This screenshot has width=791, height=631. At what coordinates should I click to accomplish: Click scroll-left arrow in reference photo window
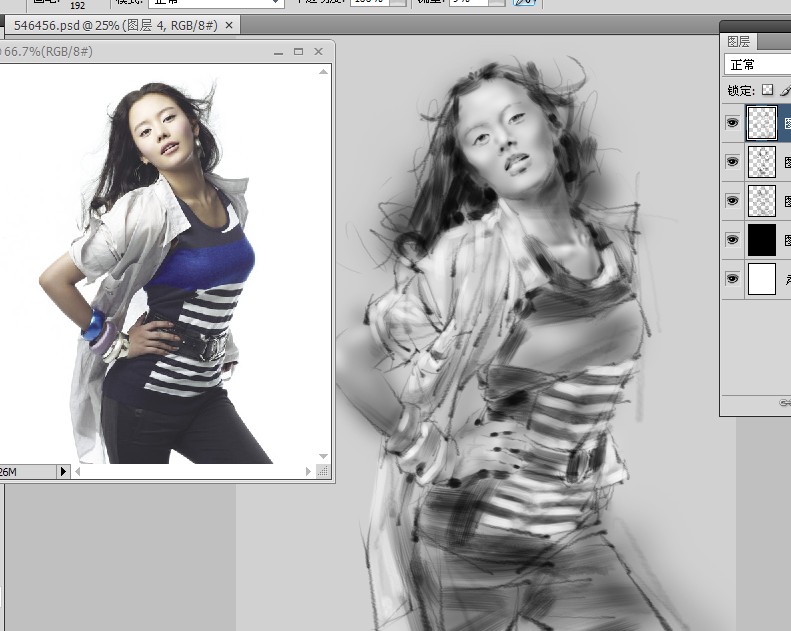coord(78,472)
